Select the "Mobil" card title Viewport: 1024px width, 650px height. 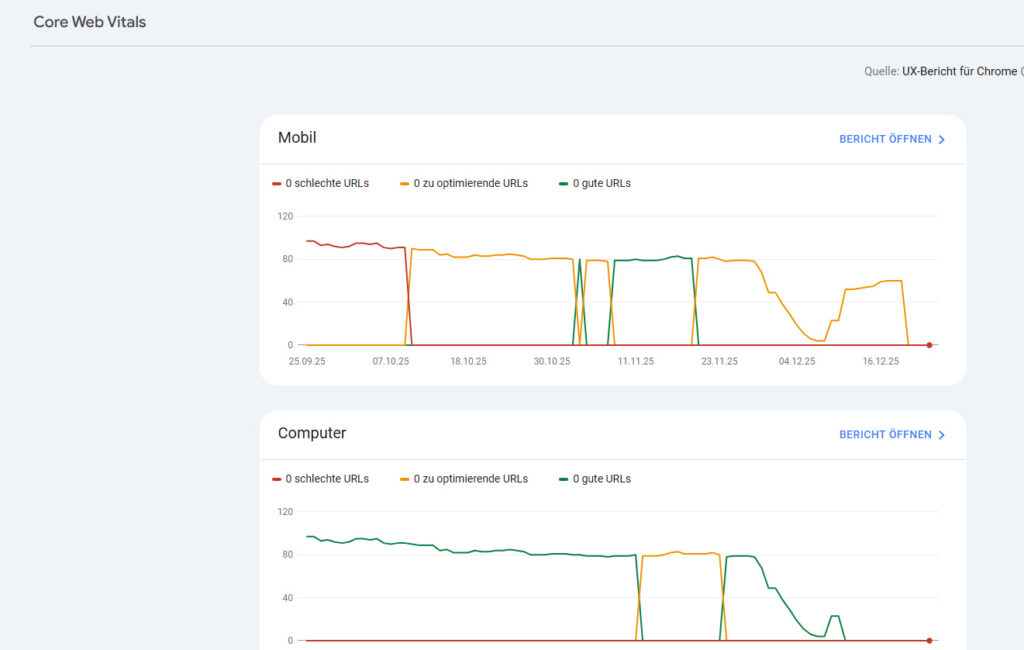coord(297,138)
